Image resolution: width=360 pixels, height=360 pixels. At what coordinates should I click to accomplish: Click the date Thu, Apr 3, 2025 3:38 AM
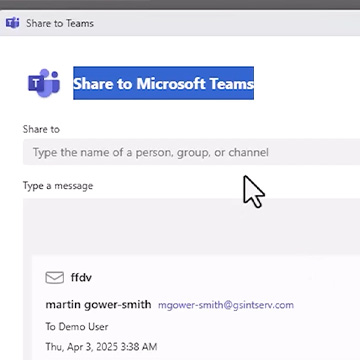tap(101, 347)
